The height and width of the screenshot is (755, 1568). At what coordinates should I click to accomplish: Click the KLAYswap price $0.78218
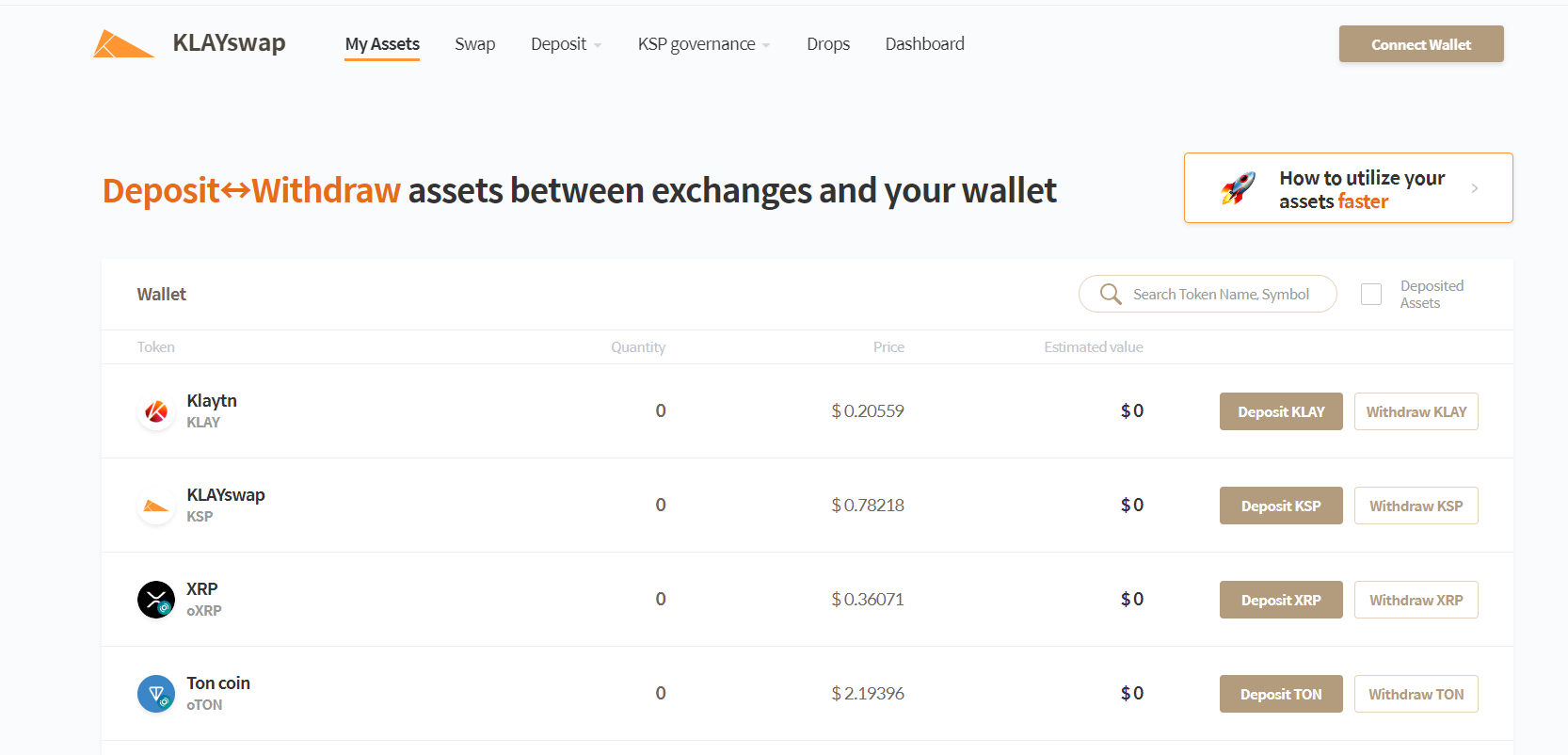868,506
